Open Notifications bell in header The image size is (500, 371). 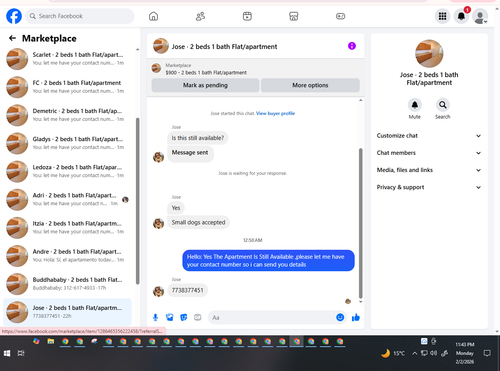461,16
